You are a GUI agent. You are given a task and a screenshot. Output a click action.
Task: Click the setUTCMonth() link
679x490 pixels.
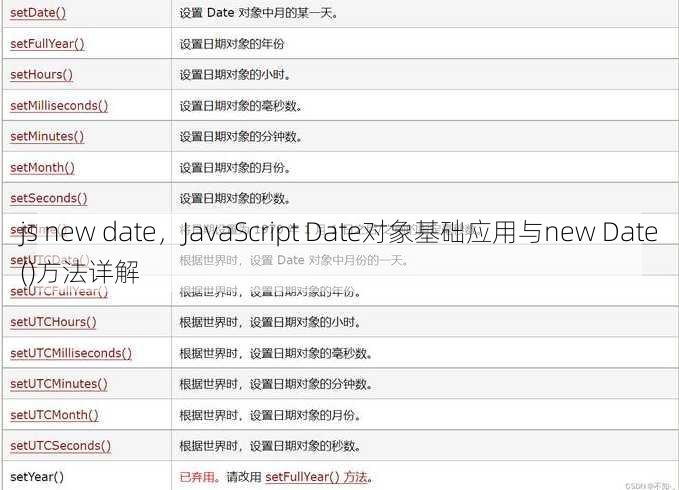coord(55,415)
